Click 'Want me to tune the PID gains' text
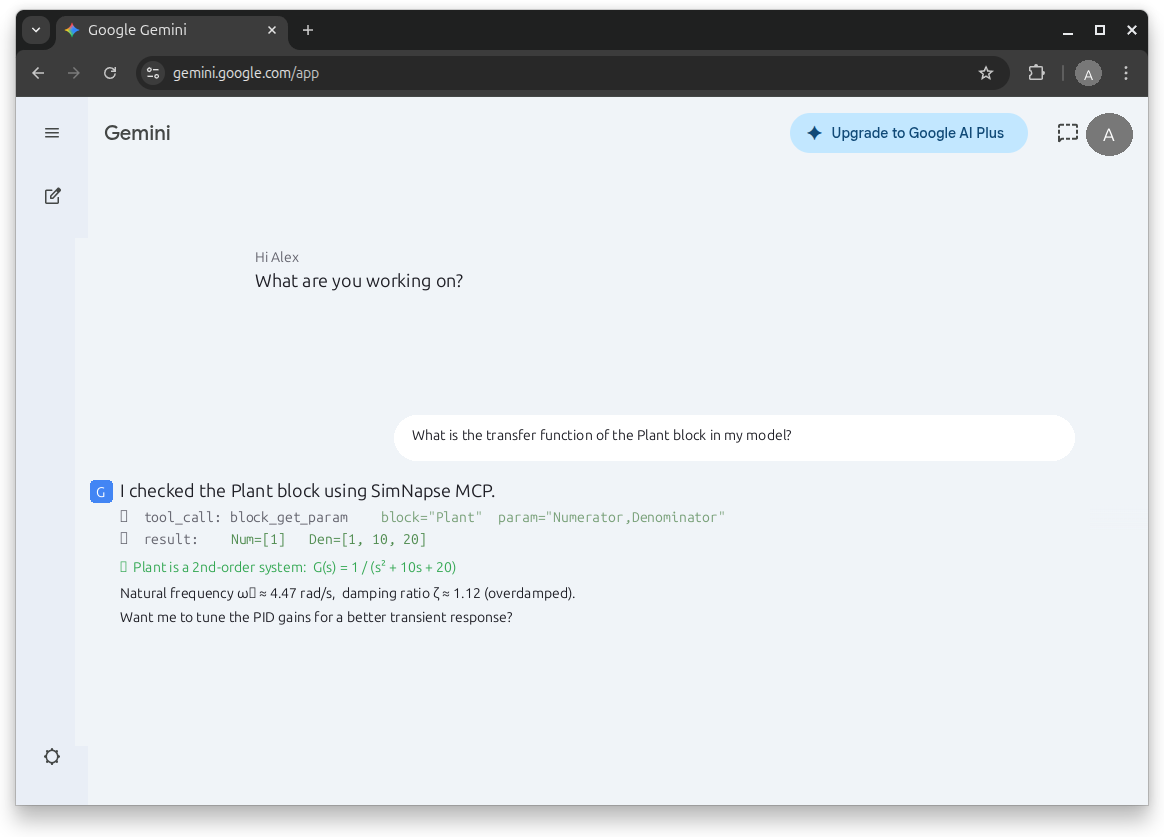Viewport: 1164px width, 837px height. 316,617
